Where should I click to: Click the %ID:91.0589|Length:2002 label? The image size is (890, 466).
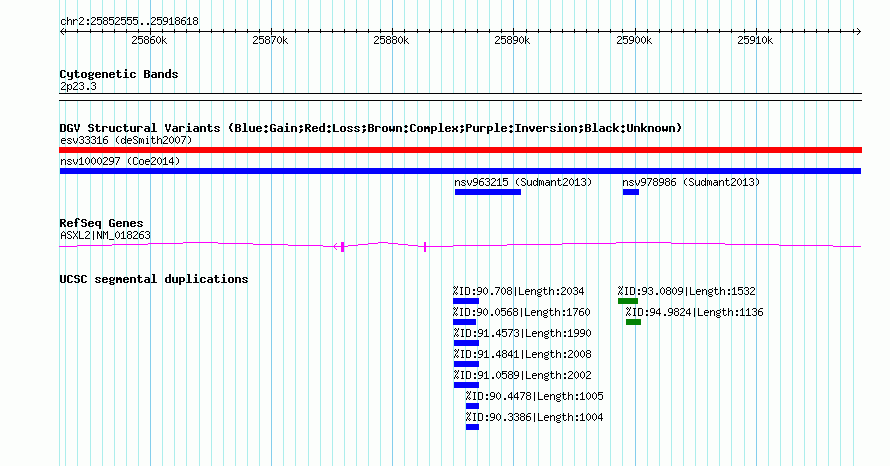(x=523, y=375)
